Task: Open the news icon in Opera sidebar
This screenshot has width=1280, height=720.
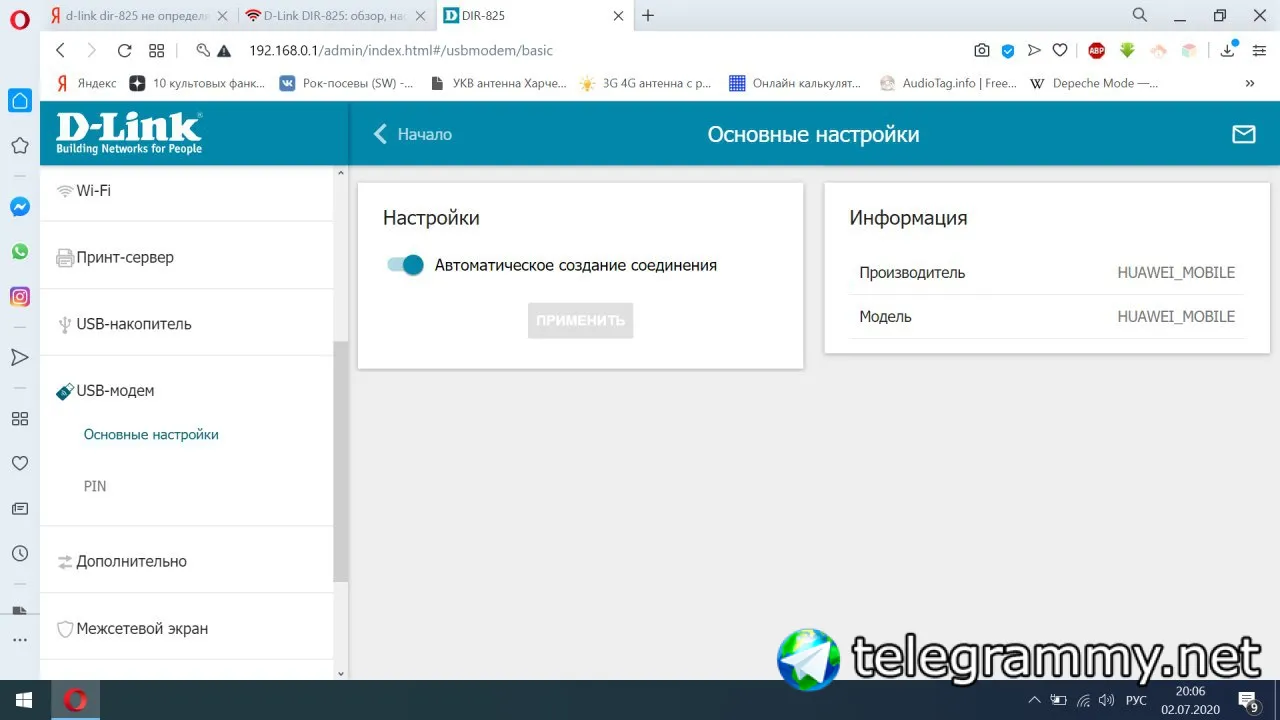Action: [20, 508]
